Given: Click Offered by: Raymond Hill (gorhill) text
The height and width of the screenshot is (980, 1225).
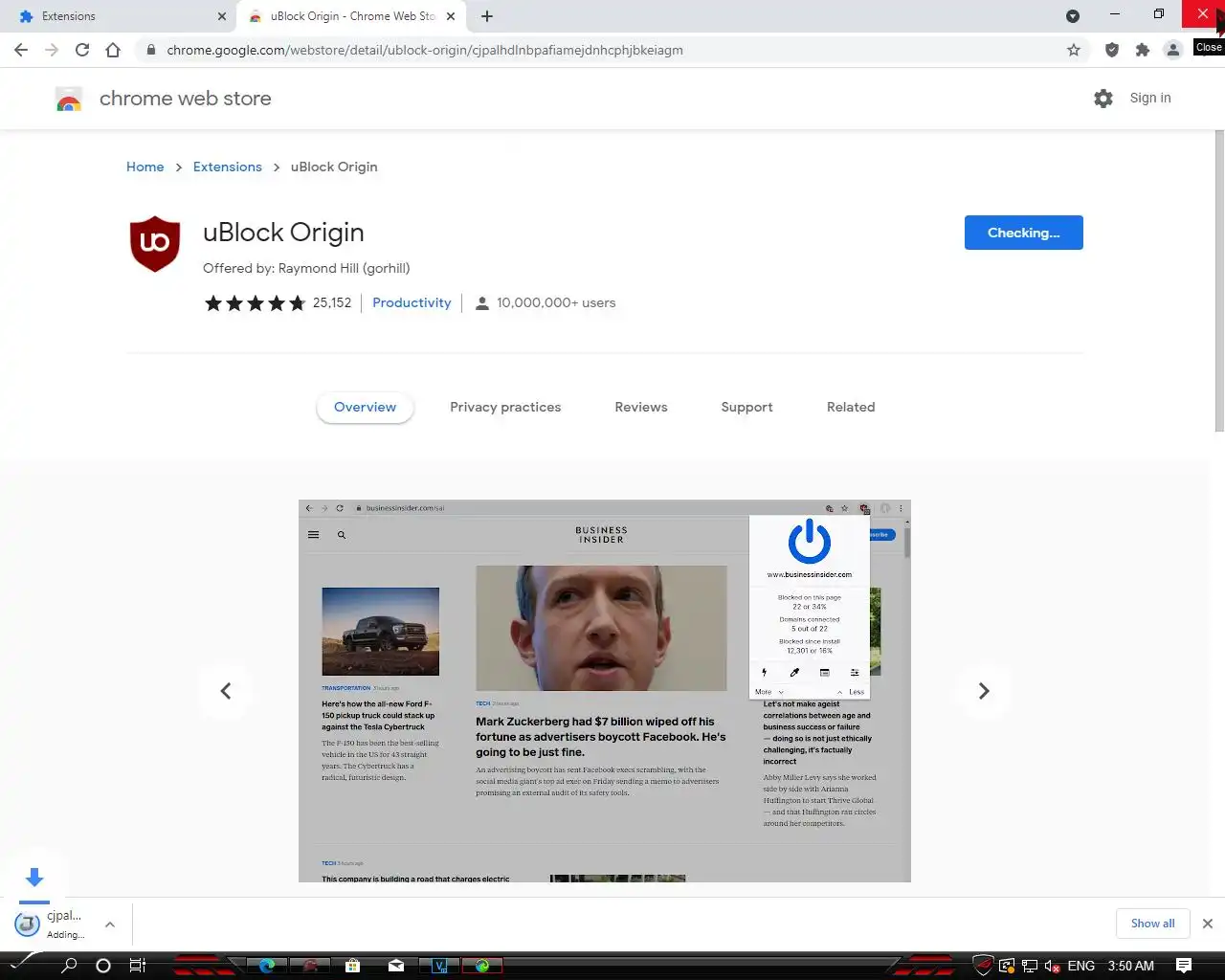Looking at the screenshot, I should pos(306,268).
